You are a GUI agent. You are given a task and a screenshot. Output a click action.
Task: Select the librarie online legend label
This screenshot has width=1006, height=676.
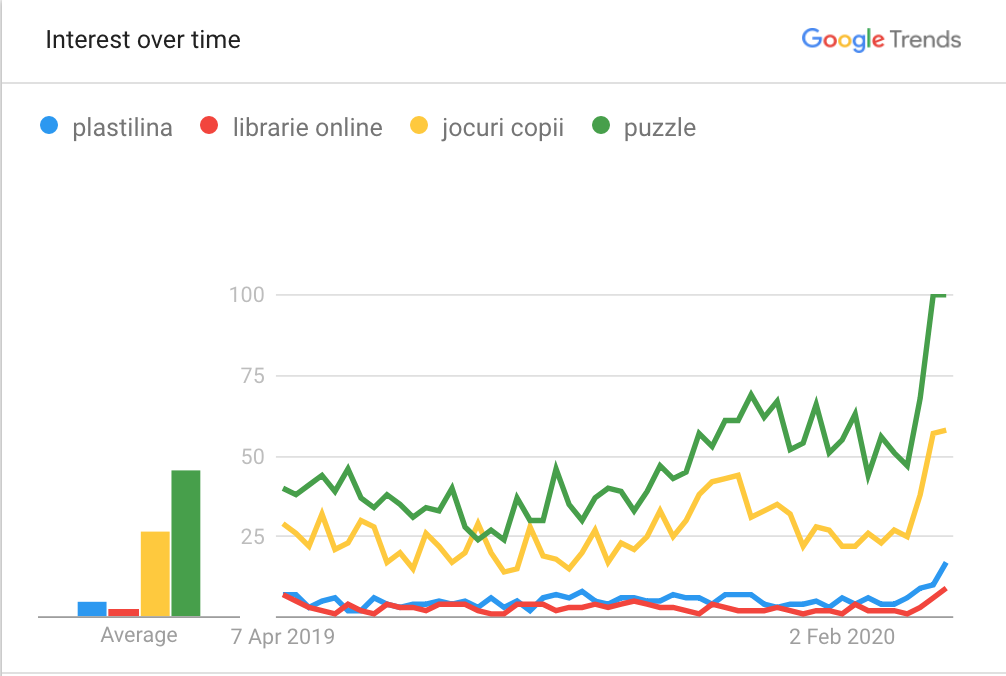307,128
